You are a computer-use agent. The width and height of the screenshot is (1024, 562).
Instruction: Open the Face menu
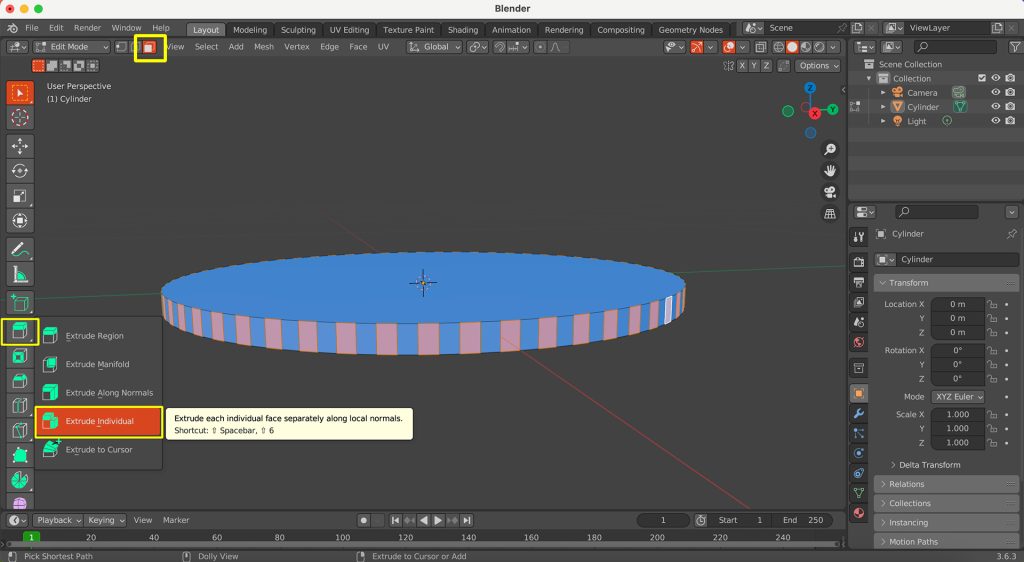coord(358,47)
